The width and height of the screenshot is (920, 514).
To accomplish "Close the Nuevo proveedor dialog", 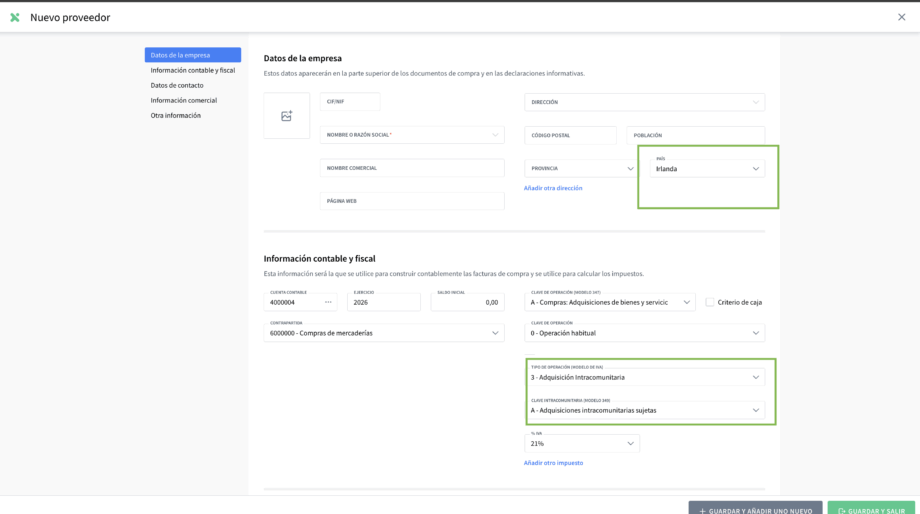I will tap(901, 17).
